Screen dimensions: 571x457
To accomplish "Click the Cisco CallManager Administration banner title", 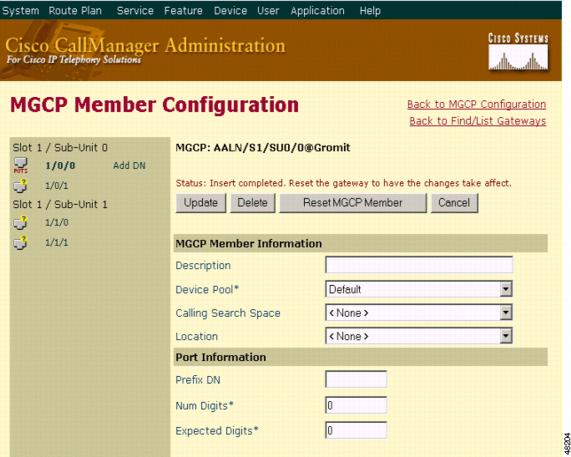I will coord(145,46).
